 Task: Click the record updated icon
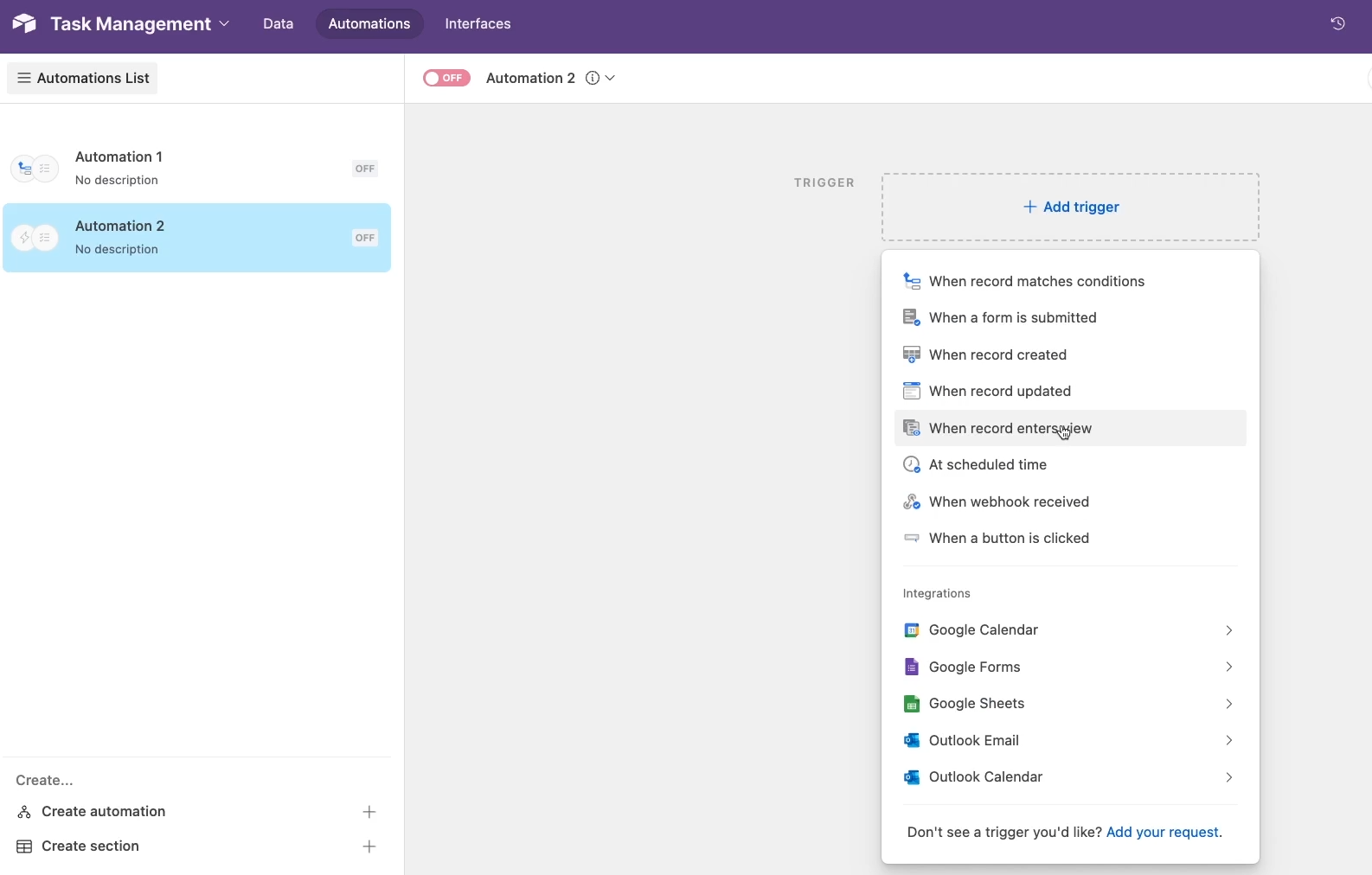tap(911, 391)
